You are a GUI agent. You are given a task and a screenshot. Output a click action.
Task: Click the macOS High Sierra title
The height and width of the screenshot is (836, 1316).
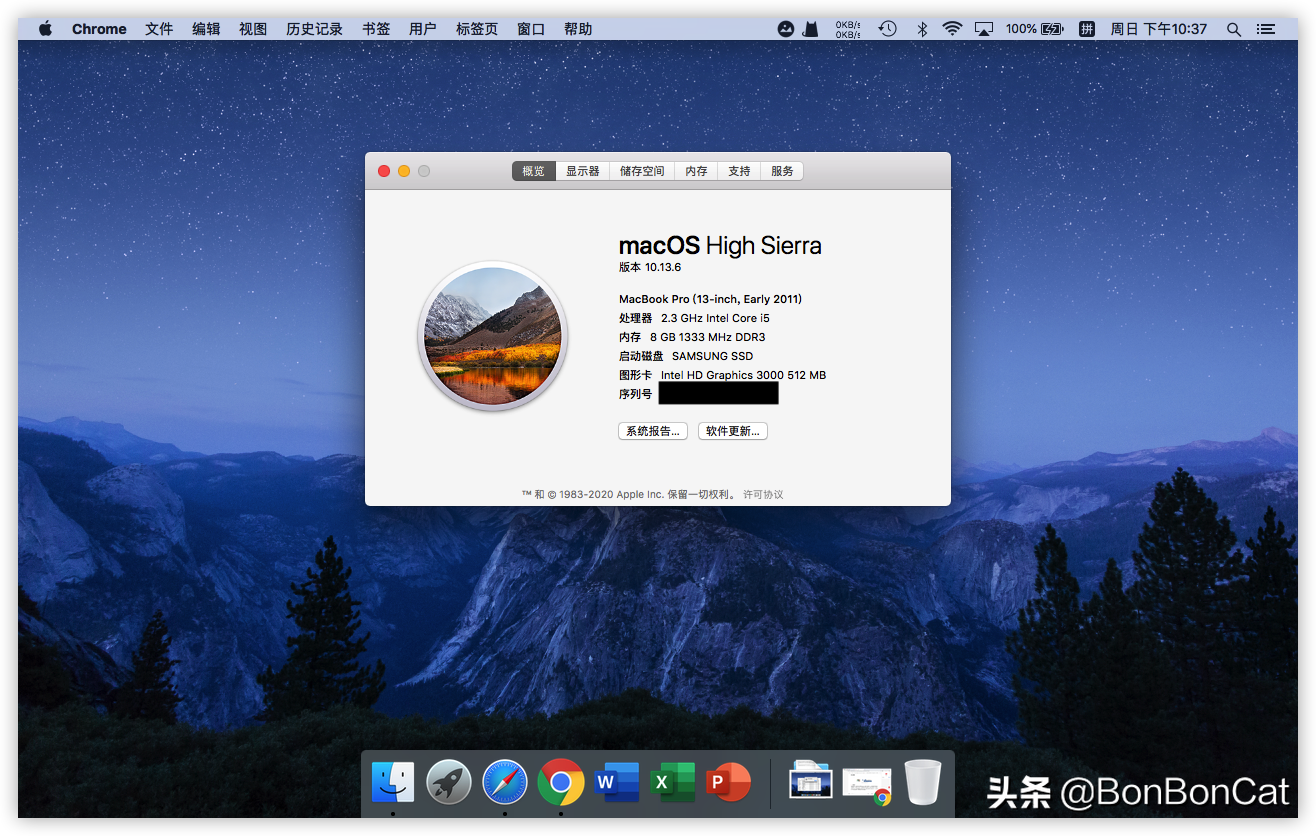720,245
